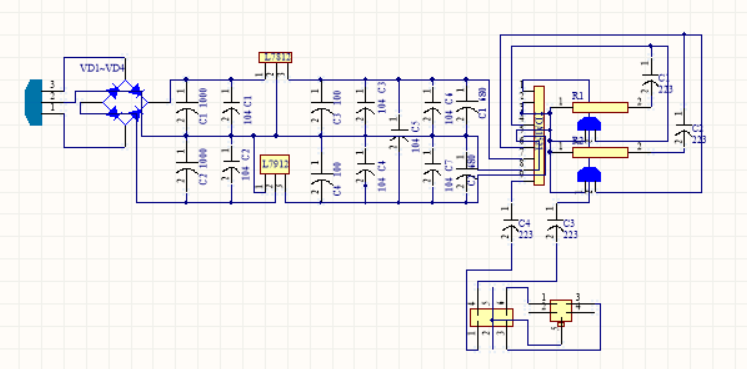Screen dimensions: 747x369
Task: Click the five-pin square component at bottom right
Action: click(x=561, y=311)
